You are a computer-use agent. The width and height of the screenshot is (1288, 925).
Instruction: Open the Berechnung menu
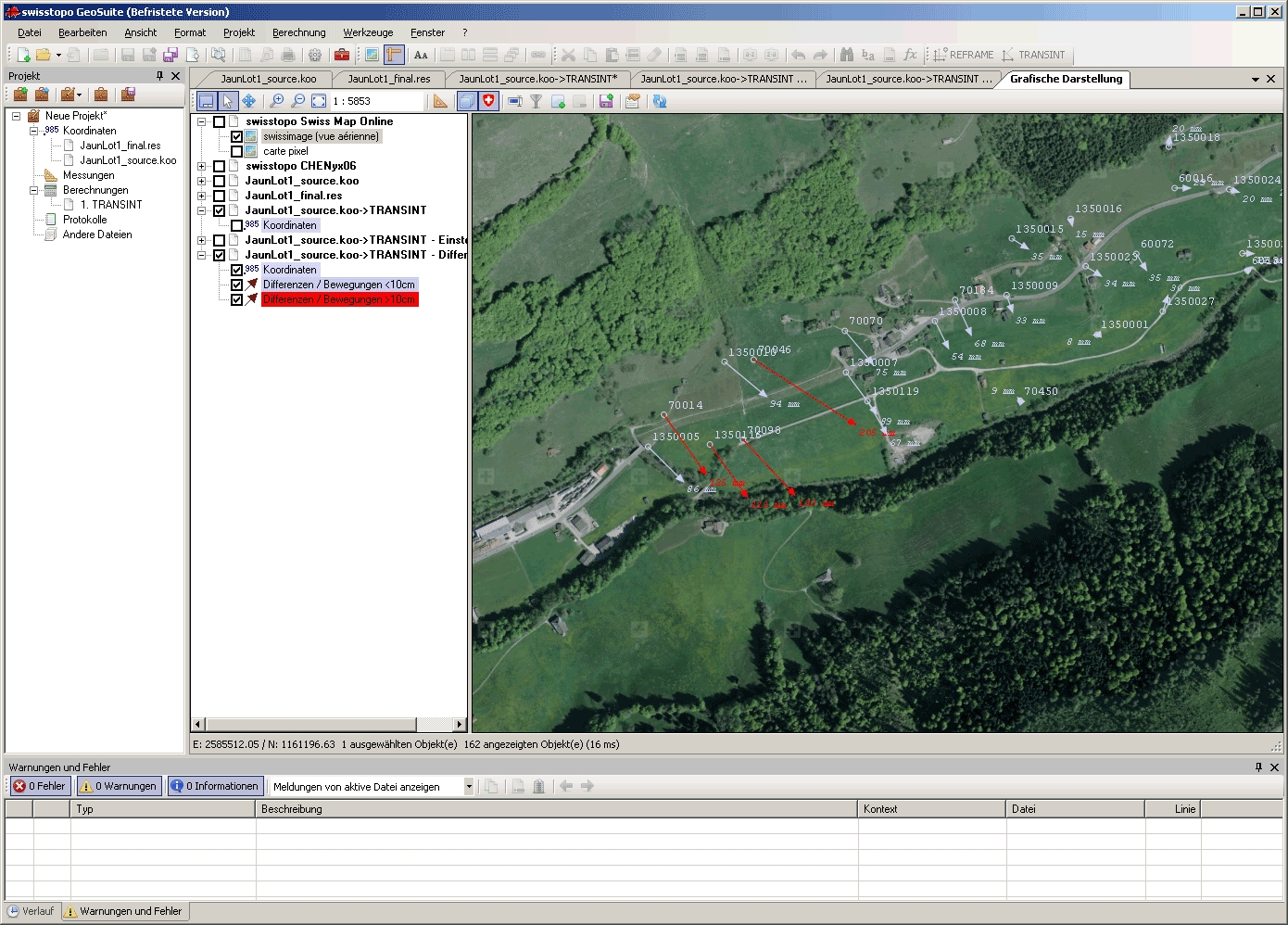[298, 32]
